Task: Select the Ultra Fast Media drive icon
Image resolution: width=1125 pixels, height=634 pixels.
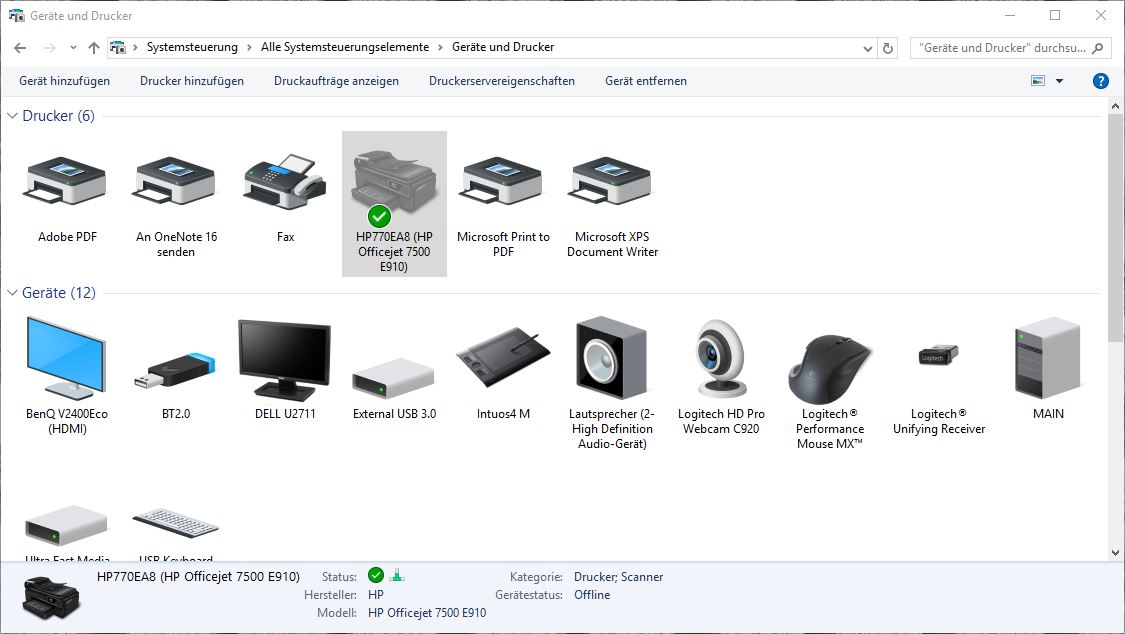Action: tap(67, 526)
